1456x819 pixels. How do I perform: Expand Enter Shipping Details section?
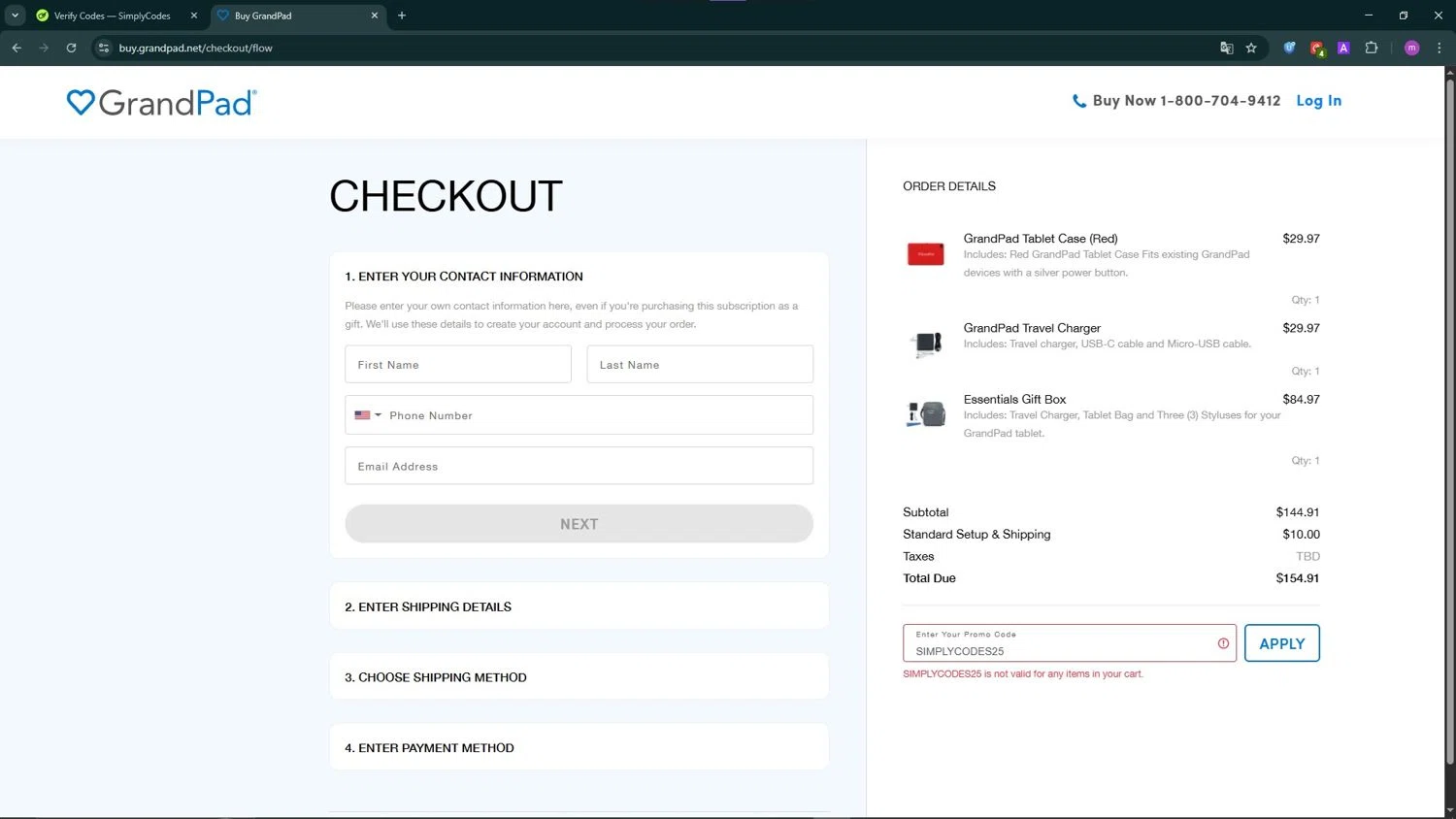[579, 606]
